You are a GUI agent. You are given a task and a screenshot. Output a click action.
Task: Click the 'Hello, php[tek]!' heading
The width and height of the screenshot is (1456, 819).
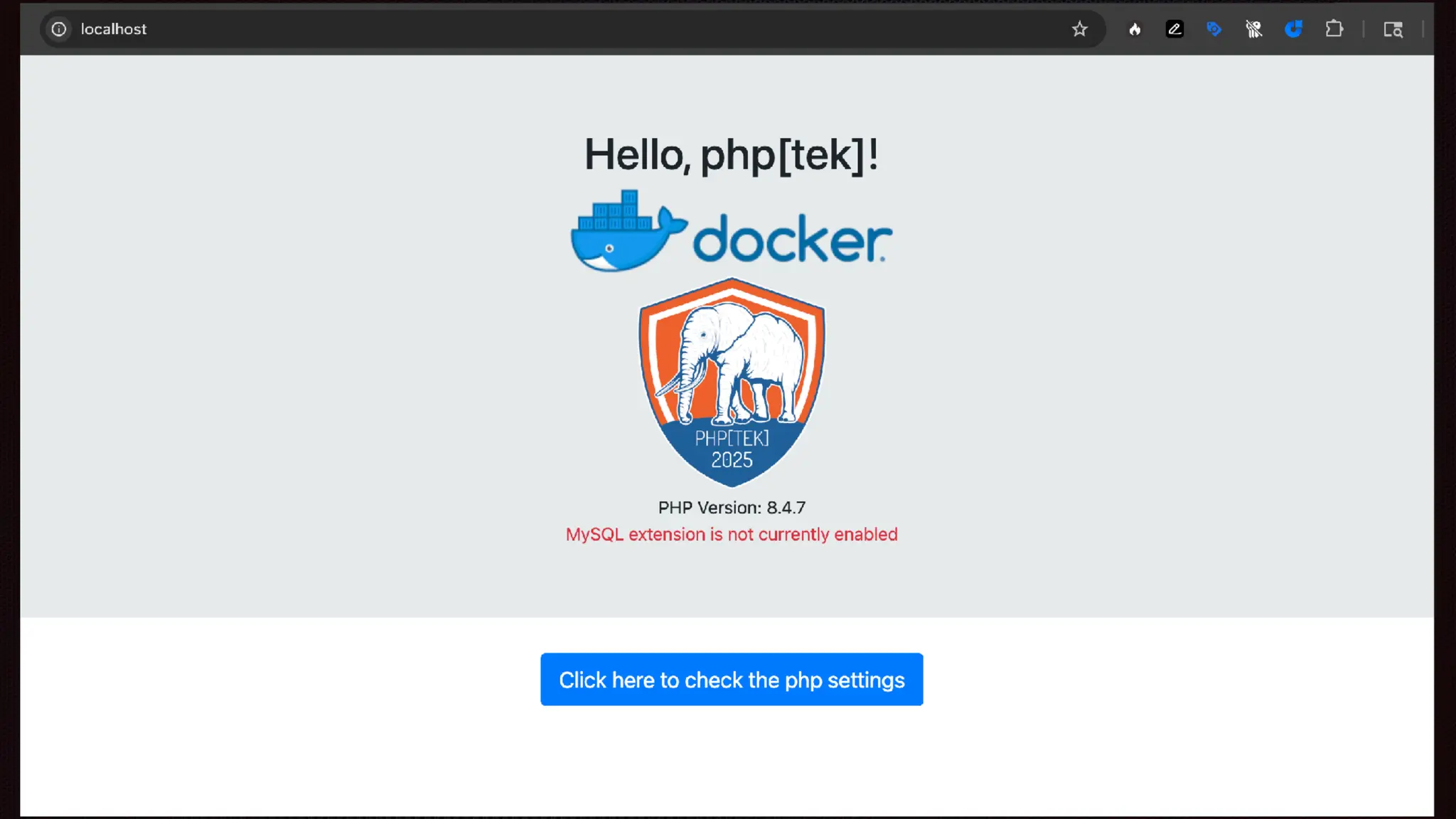pos(731,154)
